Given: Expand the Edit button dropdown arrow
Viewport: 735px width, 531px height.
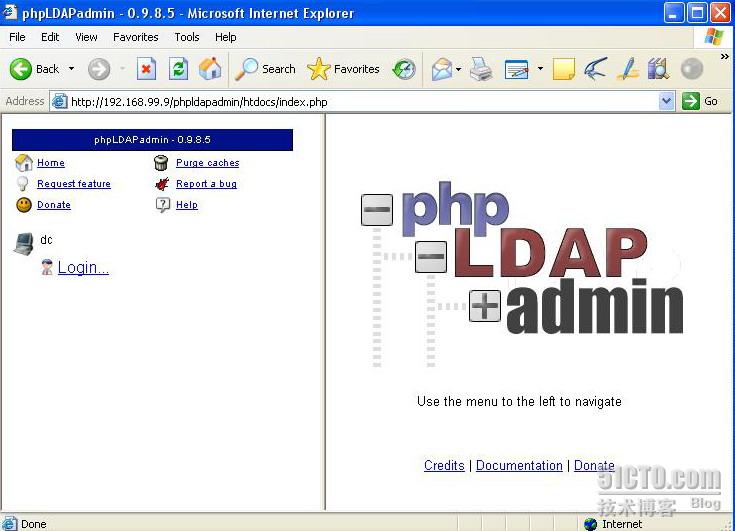Looking at the screenshot, I should point(540,69).
